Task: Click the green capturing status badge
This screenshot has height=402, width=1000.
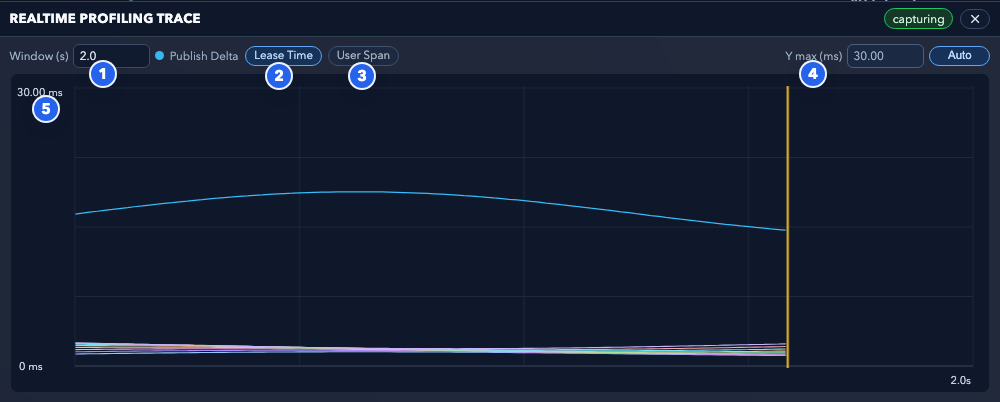Action: pyautogui.click(x=918, y=19)
